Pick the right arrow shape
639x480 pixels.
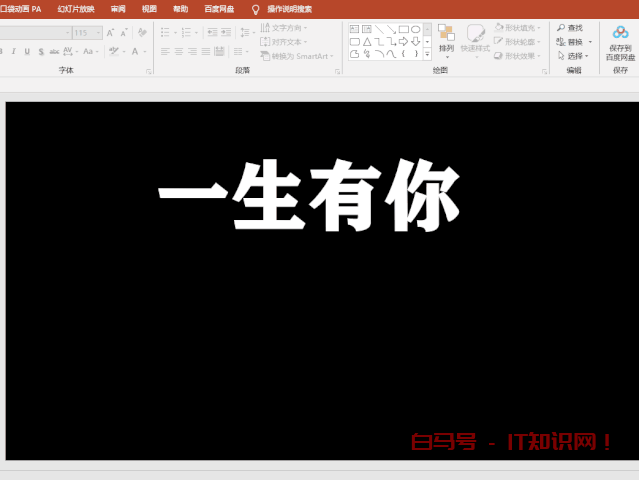point(403,42)
